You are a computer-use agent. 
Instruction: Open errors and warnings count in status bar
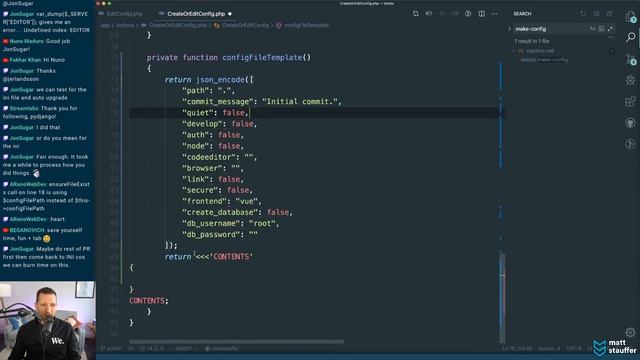152,349
